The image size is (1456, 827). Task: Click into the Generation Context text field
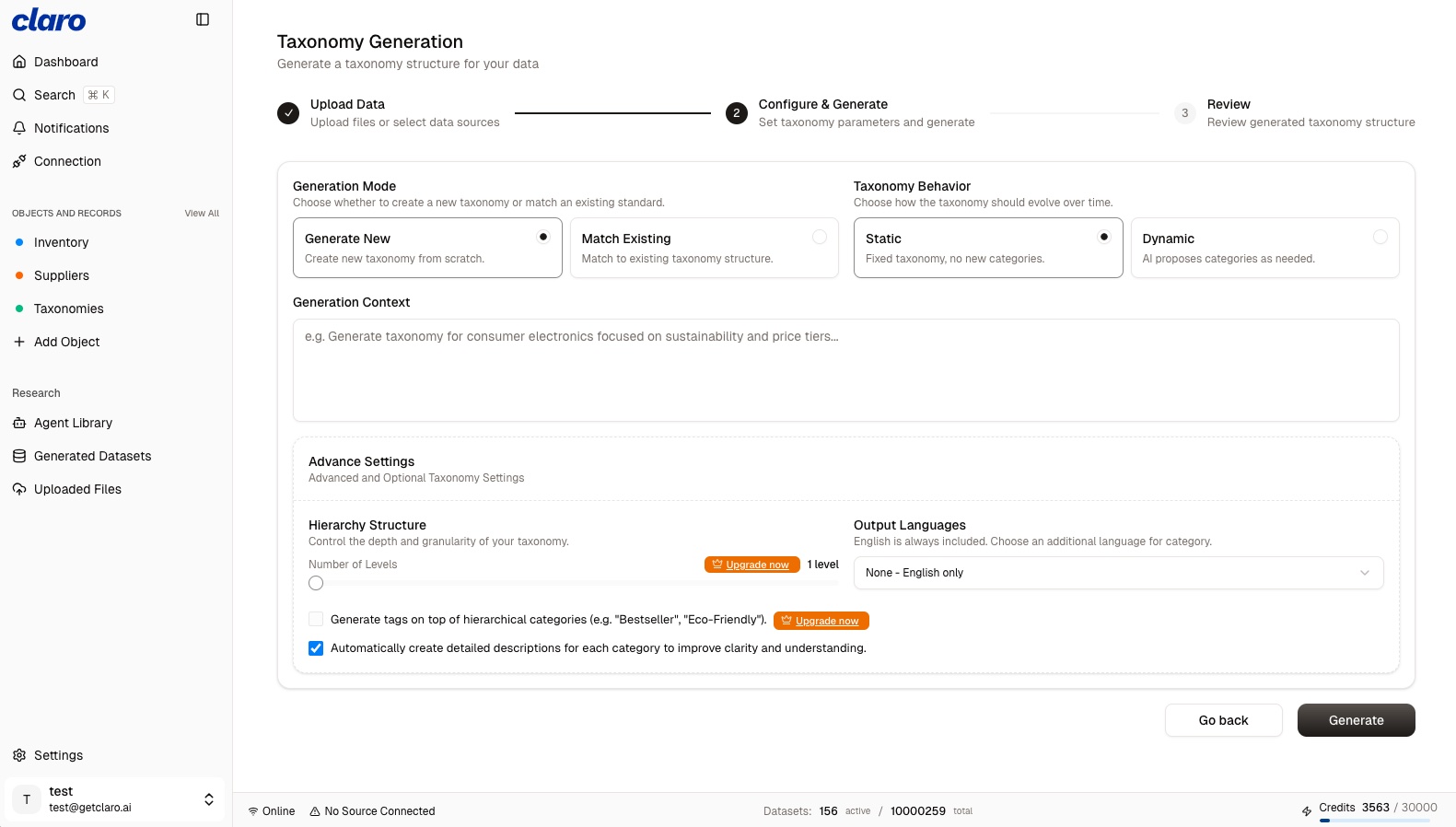click(x=845, y=370)
